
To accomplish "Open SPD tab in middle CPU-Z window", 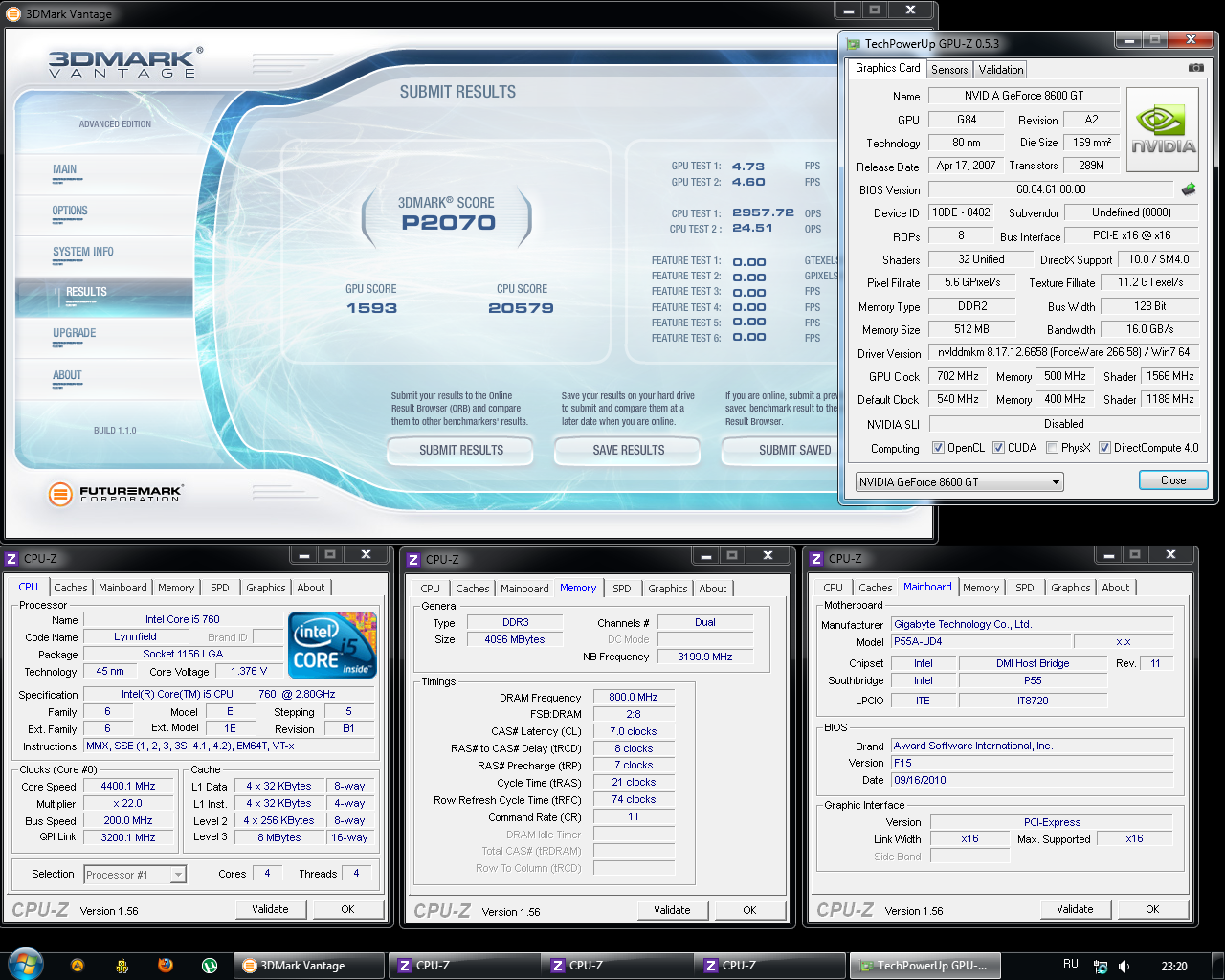I will 622,589.
